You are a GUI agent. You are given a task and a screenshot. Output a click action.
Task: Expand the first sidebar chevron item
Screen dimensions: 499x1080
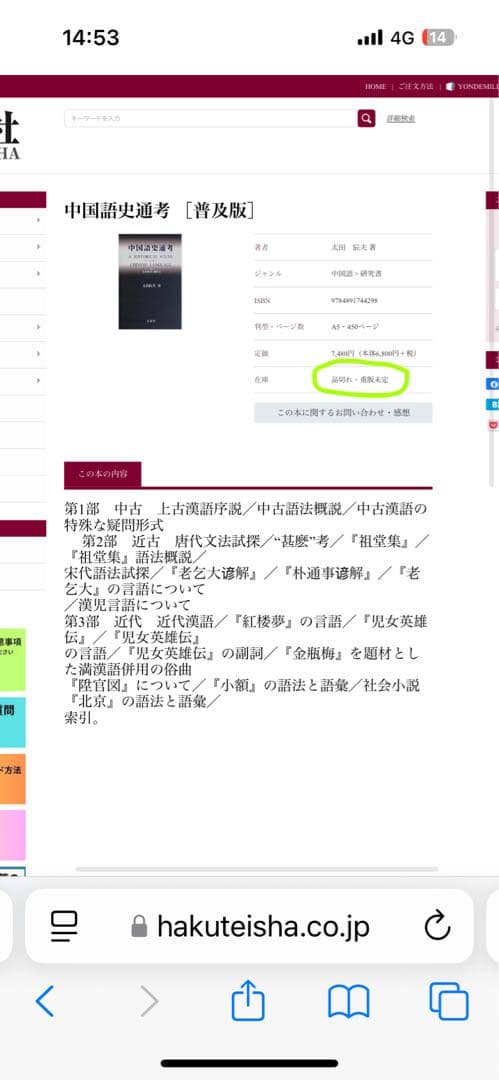(x=39, y=220)
